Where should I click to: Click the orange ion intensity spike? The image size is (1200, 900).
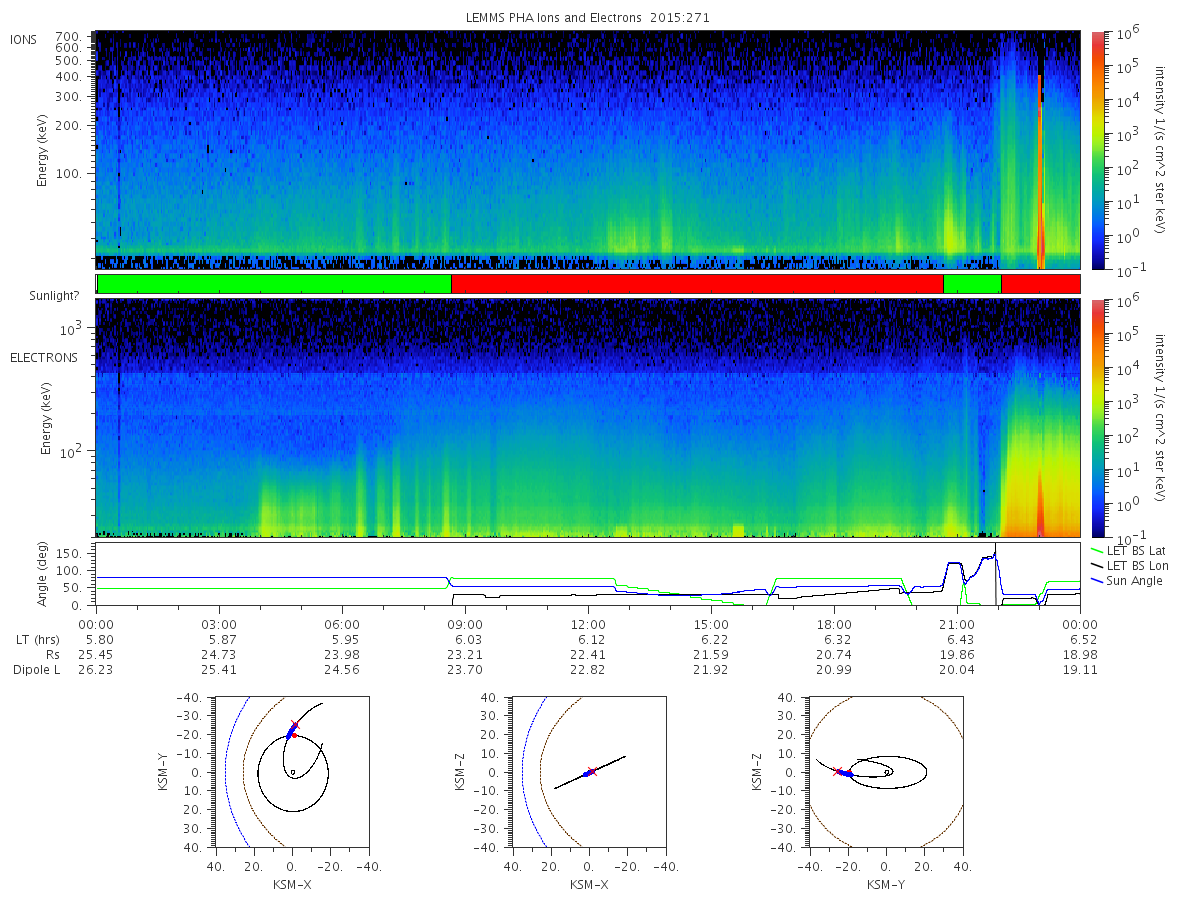pyautogui.click(x=1040, y=170)
